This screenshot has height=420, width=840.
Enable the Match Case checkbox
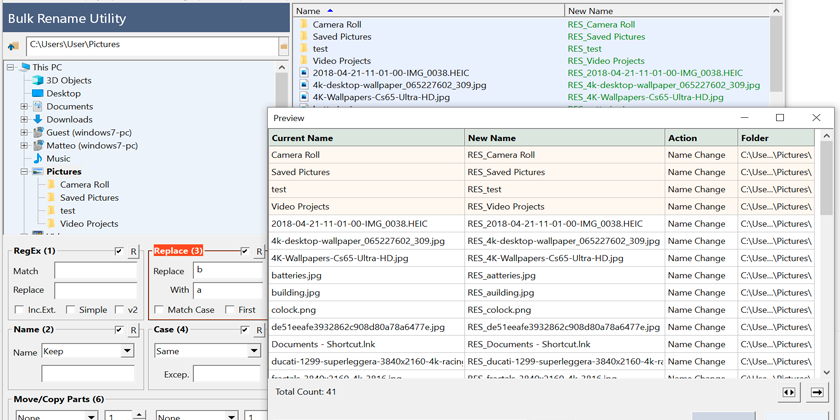158,310
